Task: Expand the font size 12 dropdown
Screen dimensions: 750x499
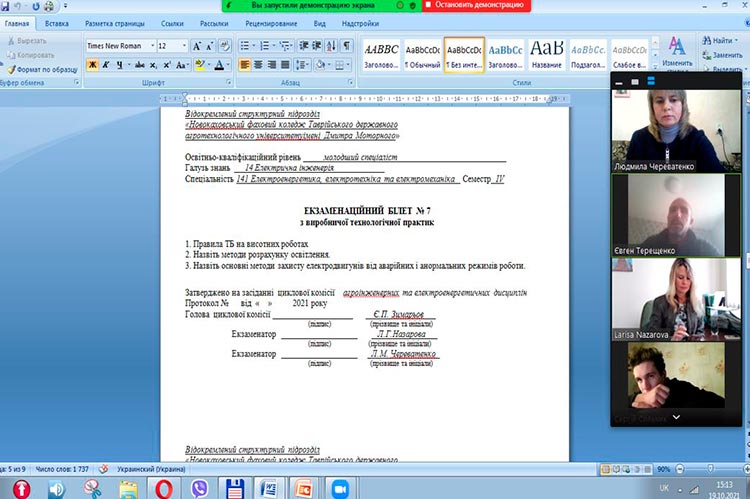Action: 183,46
